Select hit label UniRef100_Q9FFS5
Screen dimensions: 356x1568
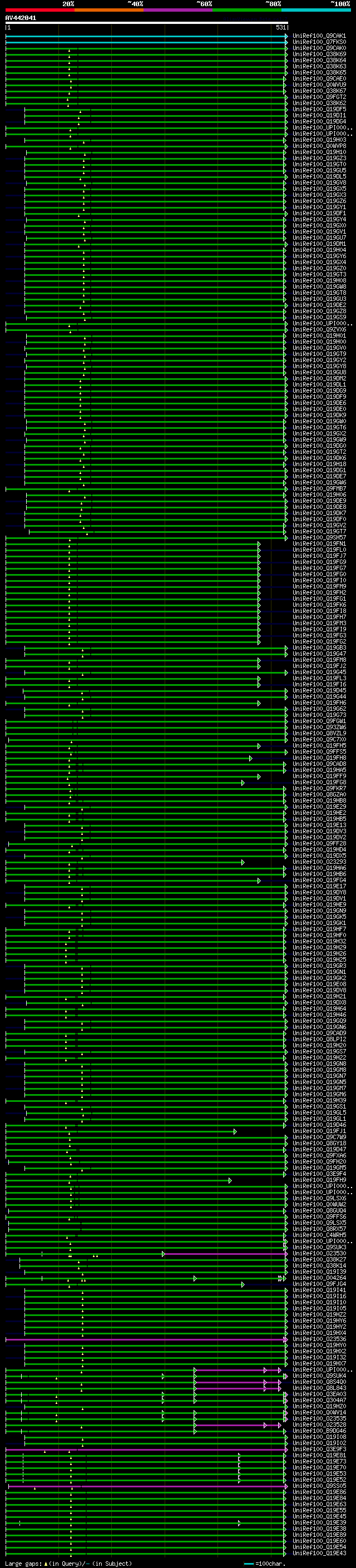coord(319,753)
